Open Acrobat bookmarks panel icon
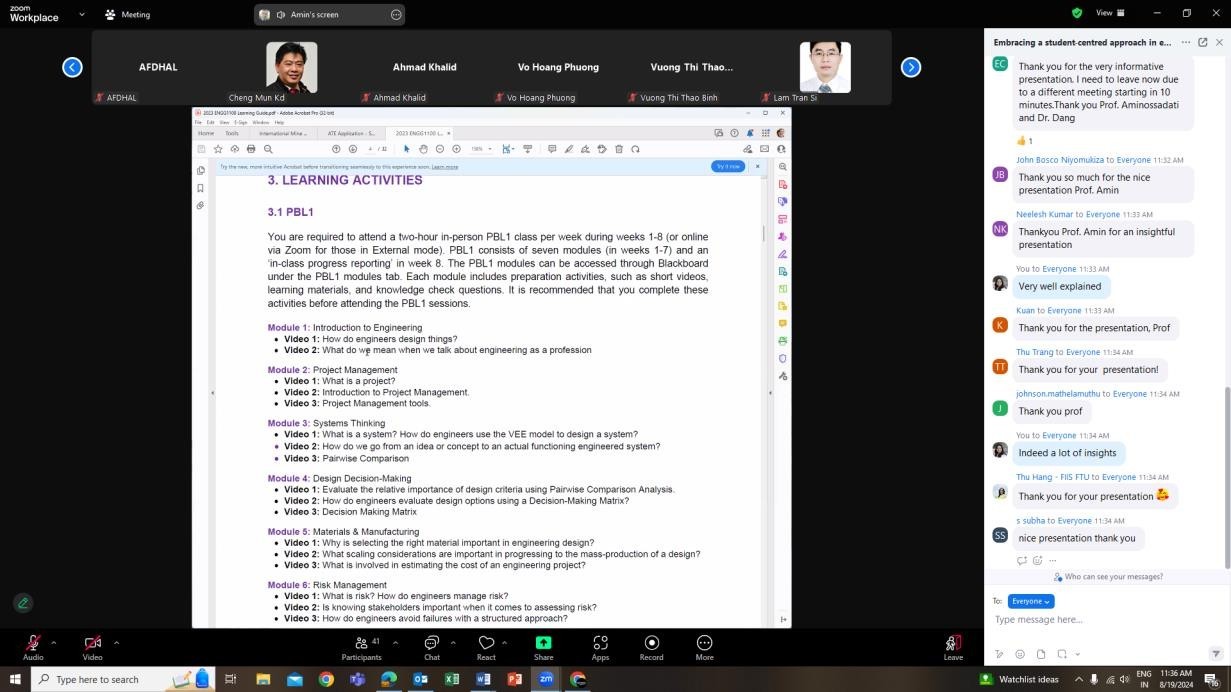Screen dimensions: 1231x692 [201, 188]
